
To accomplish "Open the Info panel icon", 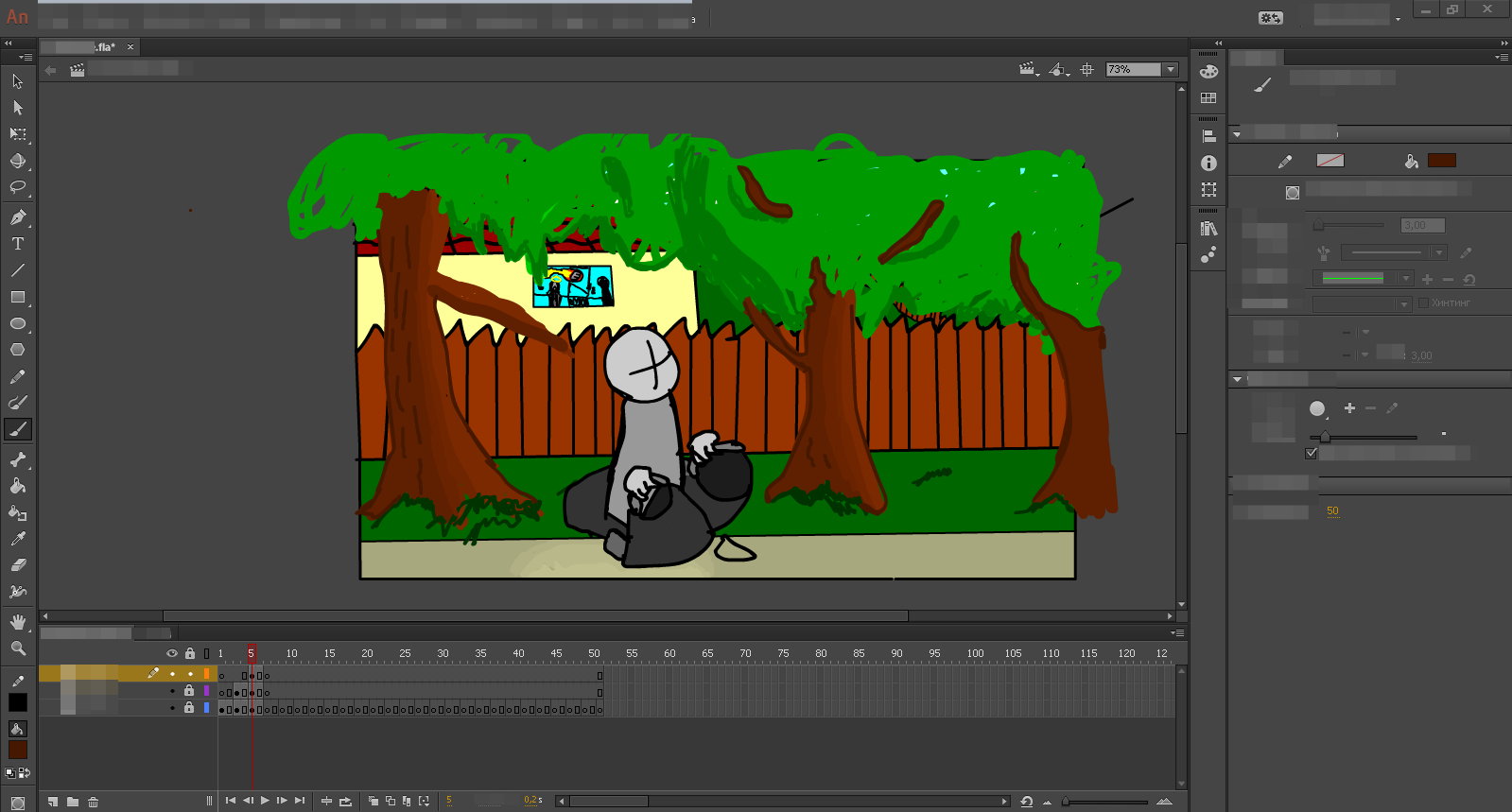I will (1208, 164).
